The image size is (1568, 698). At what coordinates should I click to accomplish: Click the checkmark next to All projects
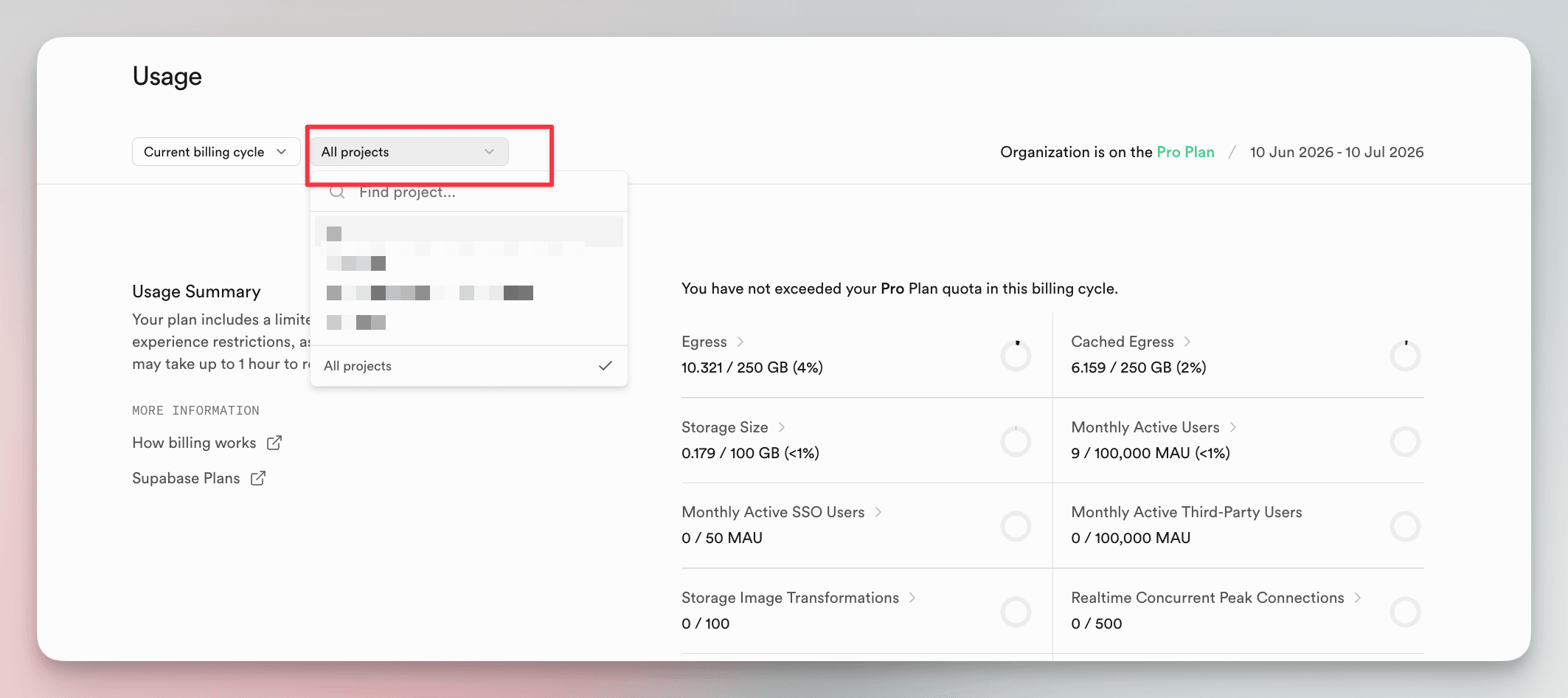pos(606,366)
